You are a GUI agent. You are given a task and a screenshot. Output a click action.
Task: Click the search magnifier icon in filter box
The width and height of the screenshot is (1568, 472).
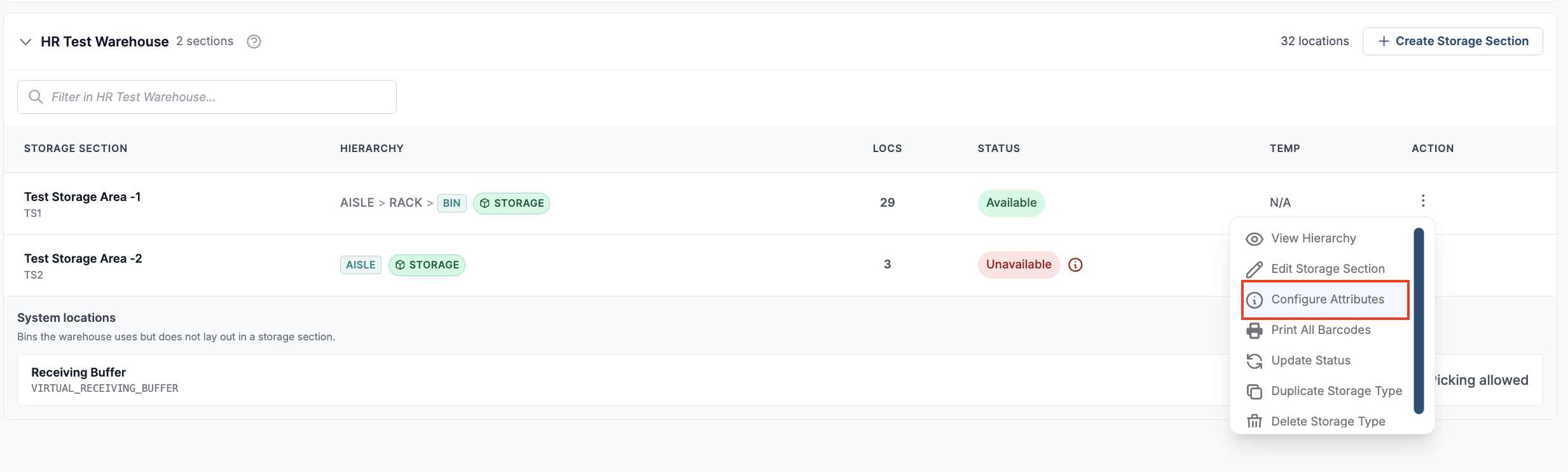pyautogui.click(x=36, y=97)
